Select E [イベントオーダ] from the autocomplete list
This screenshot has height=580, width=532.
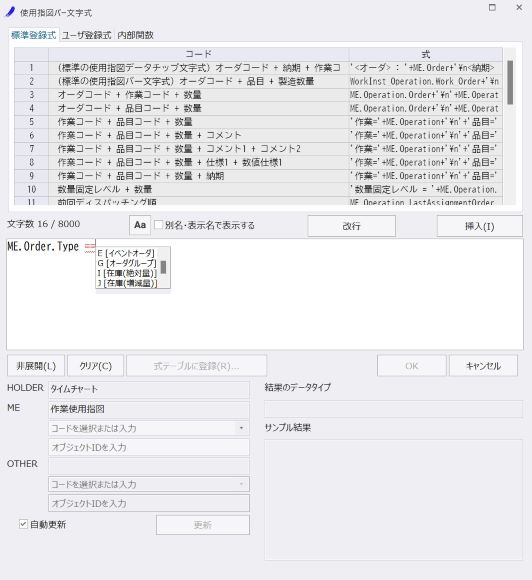[x=126, y=253]
